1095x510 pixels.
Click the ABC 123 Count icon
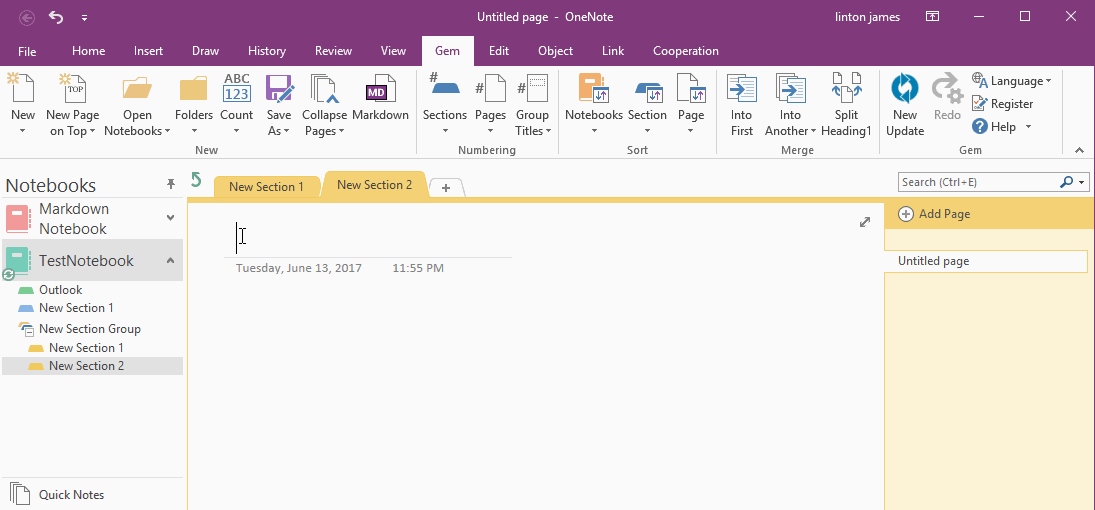(x=237, y=89)
